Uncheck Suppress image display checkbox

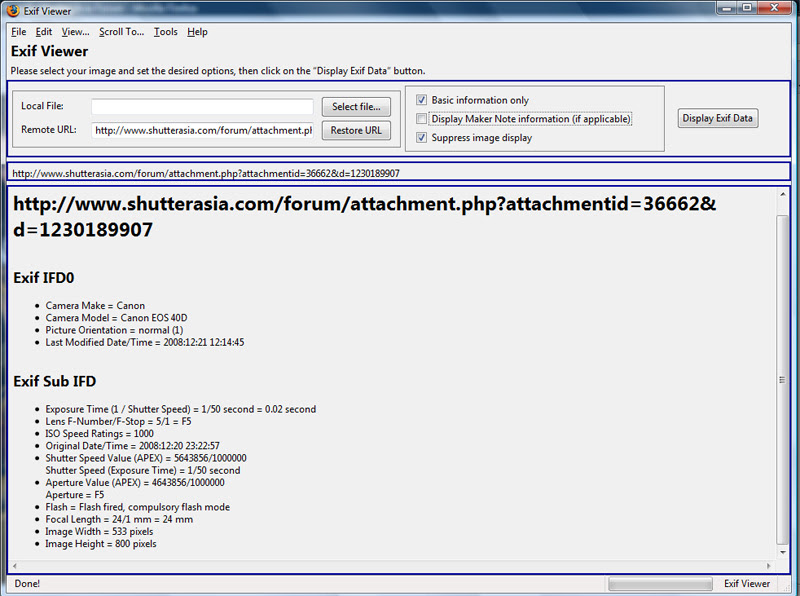(x=421, y=137)
